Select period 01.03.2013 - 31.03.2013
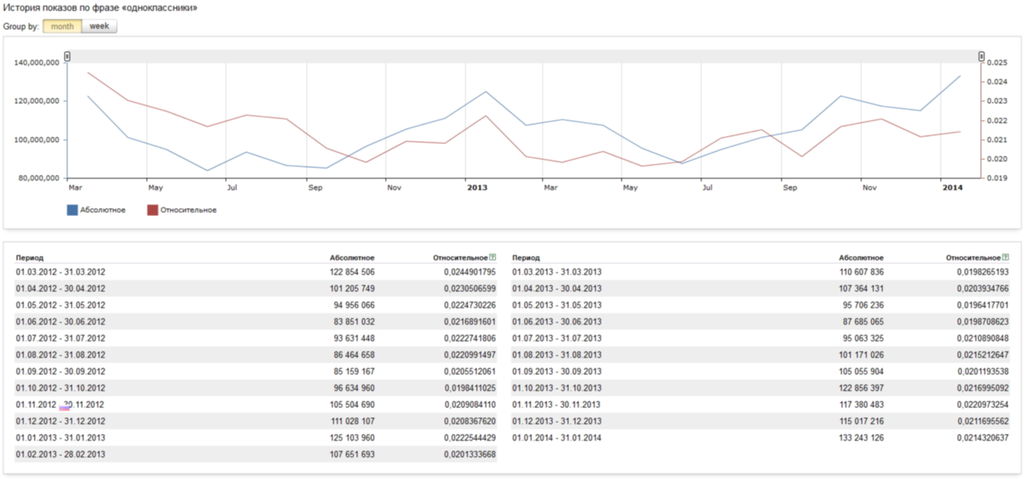 coord(557,272)
